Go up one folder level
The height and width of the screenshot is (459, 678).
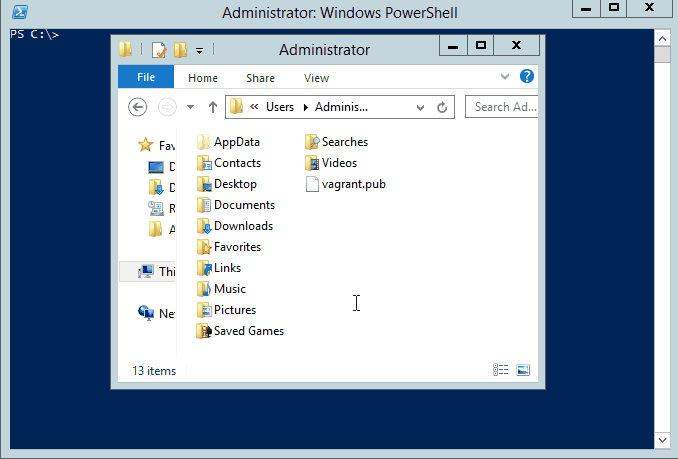tap(213, 107)
